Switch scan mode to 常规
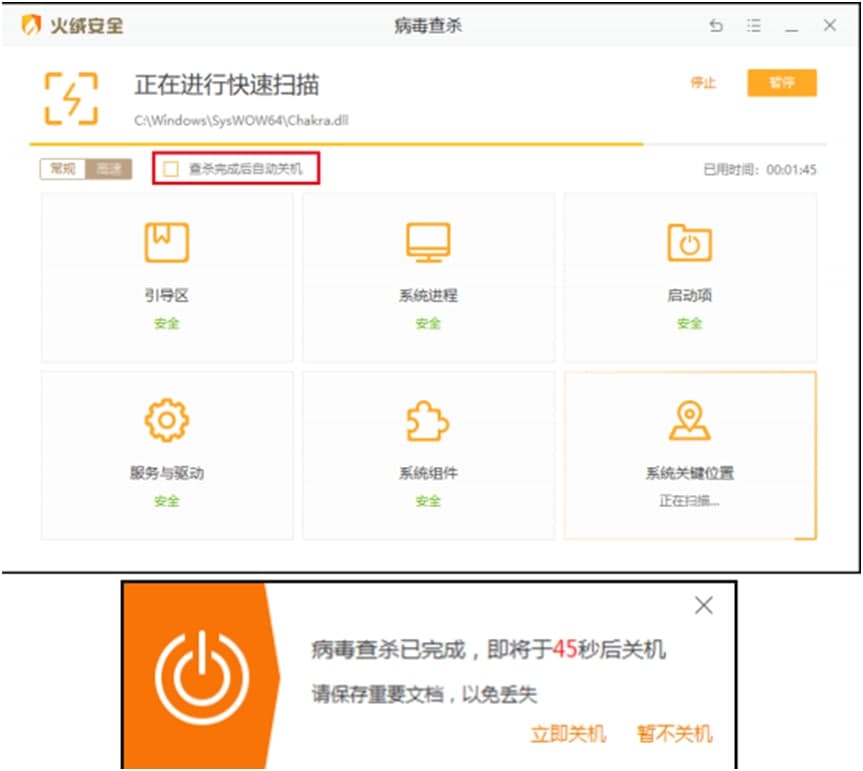Screen dimensions: 863x771 tap(63, 169)
